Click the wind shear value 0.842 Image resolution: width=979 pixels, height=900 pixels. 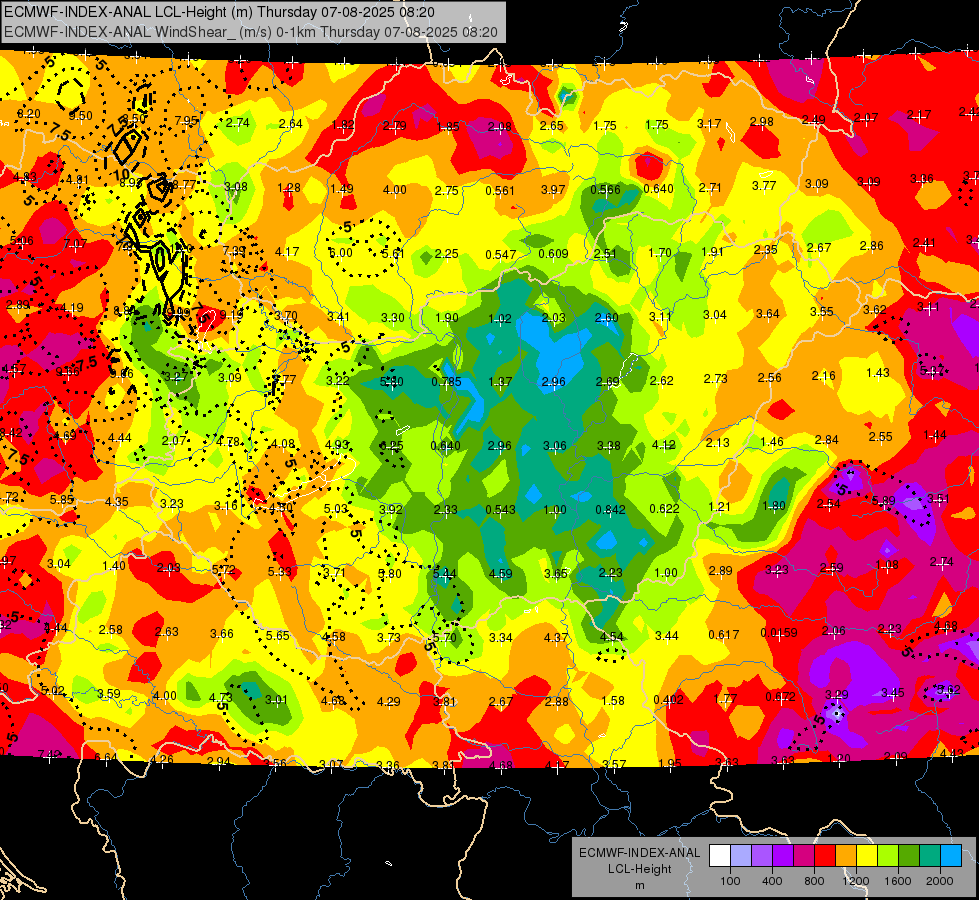pos(610,510)
